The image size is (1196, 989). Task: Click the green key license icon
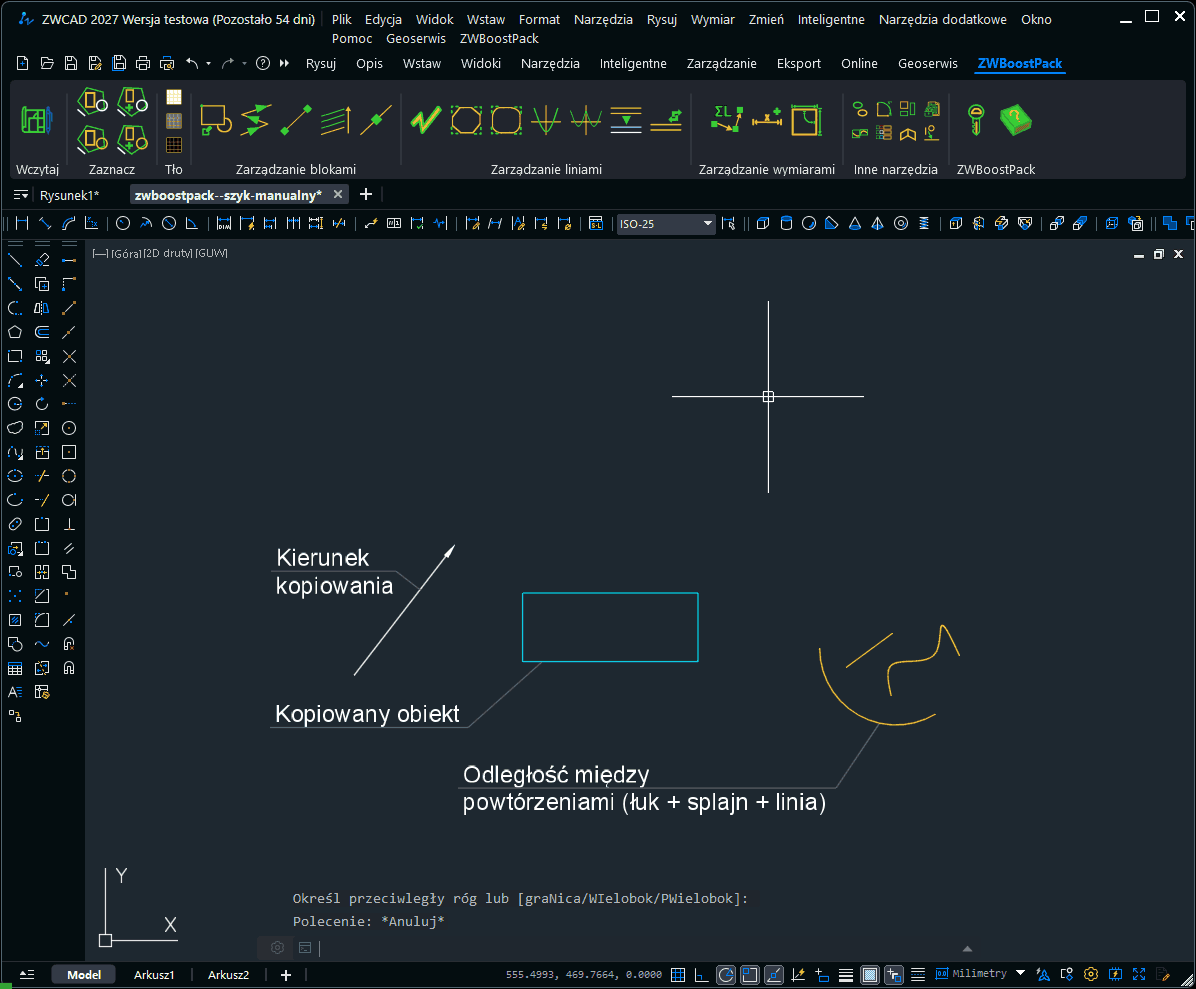(x=975, y=121)
